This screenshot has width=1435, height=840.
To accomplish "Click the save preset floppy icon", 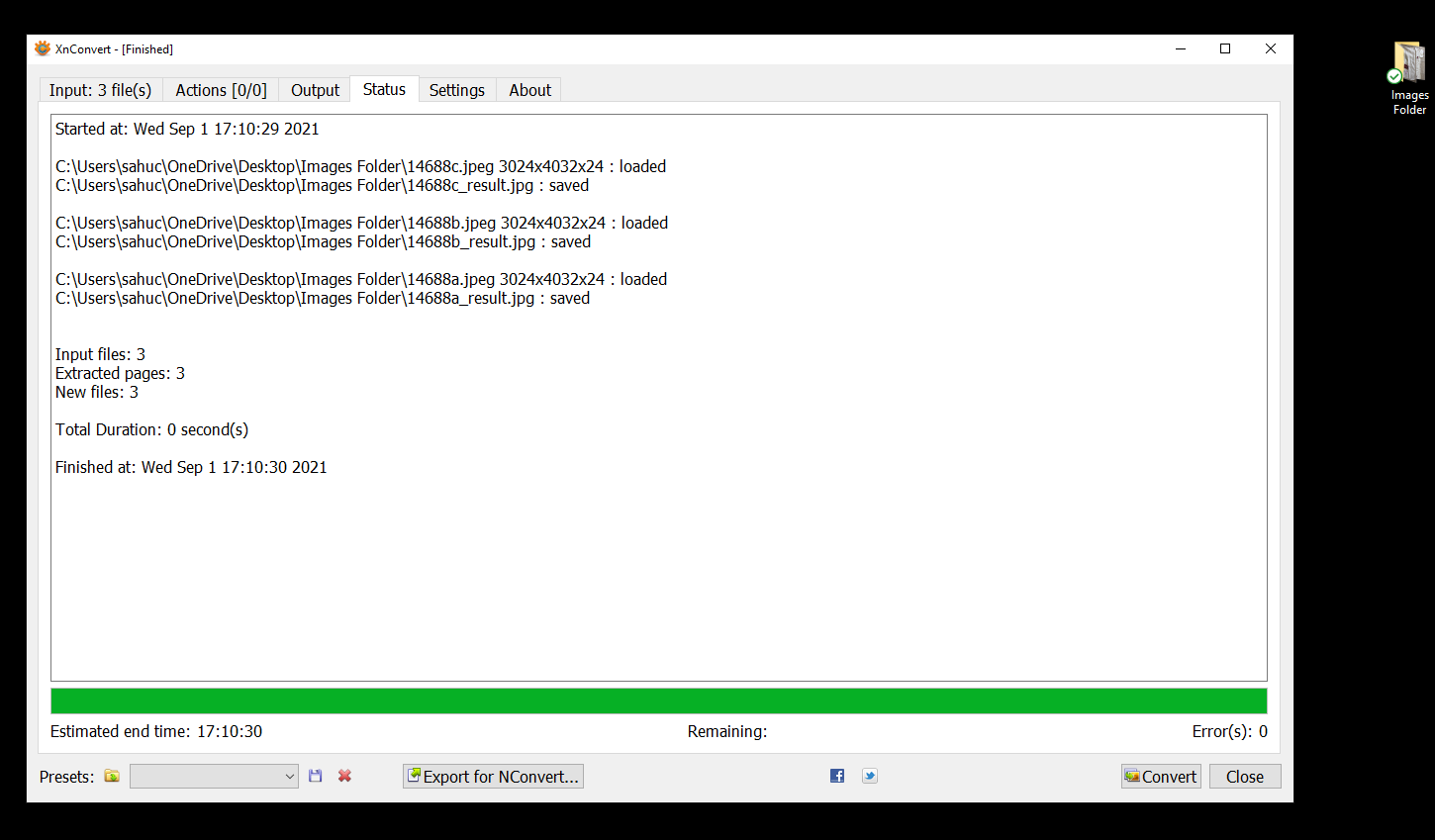I will tap(316, 777).
